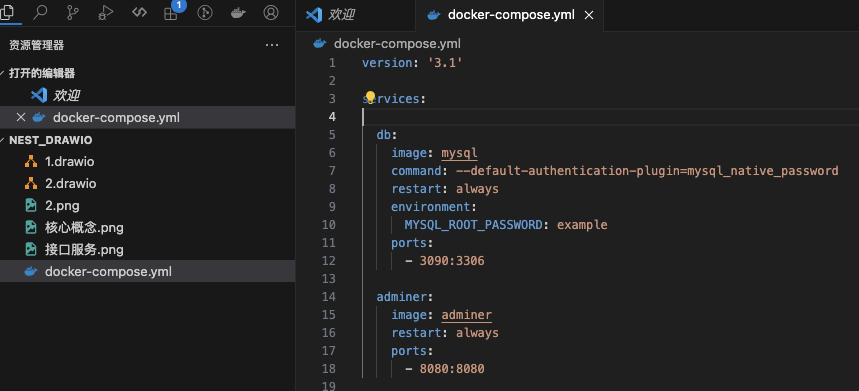Click the example password value
Viewport: 859px width, 391px height.
pos(582,225)
